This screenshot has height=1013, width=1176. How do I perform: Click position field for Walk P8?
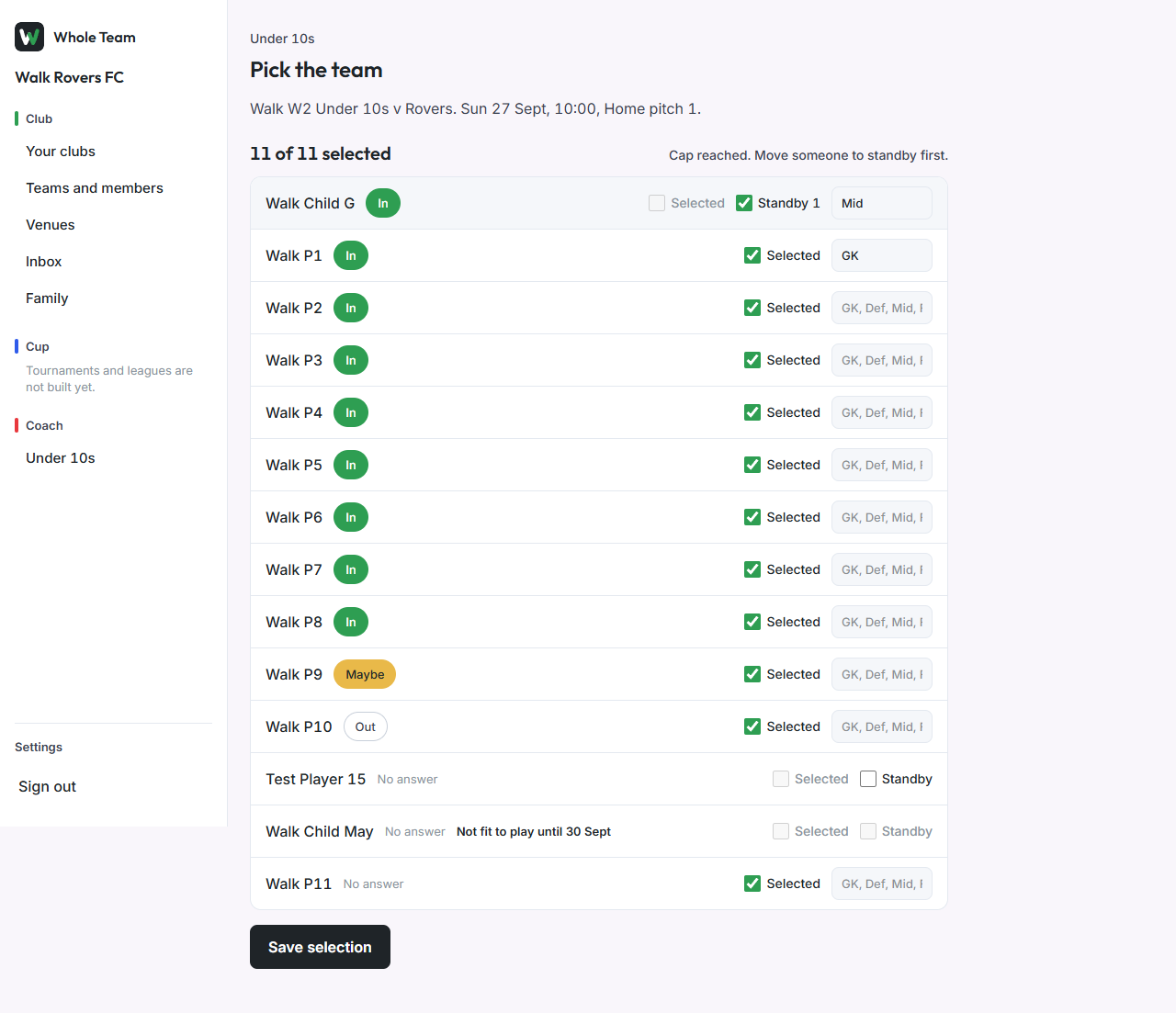tap(882, 622)
